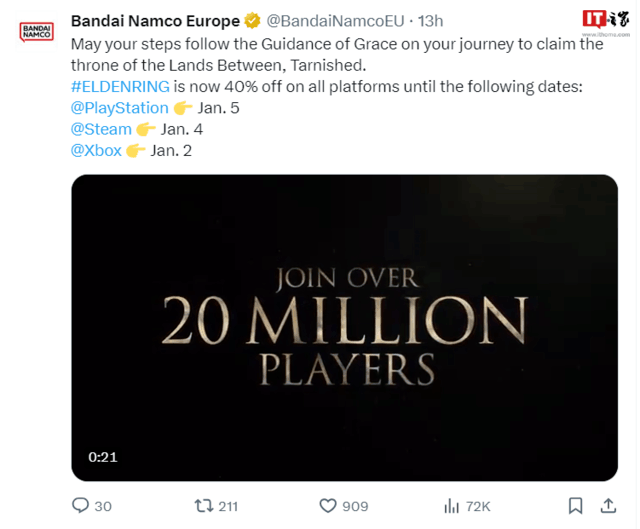Click the reply comment icon
This screenshot has width=640, height=529.
(79, 506)
